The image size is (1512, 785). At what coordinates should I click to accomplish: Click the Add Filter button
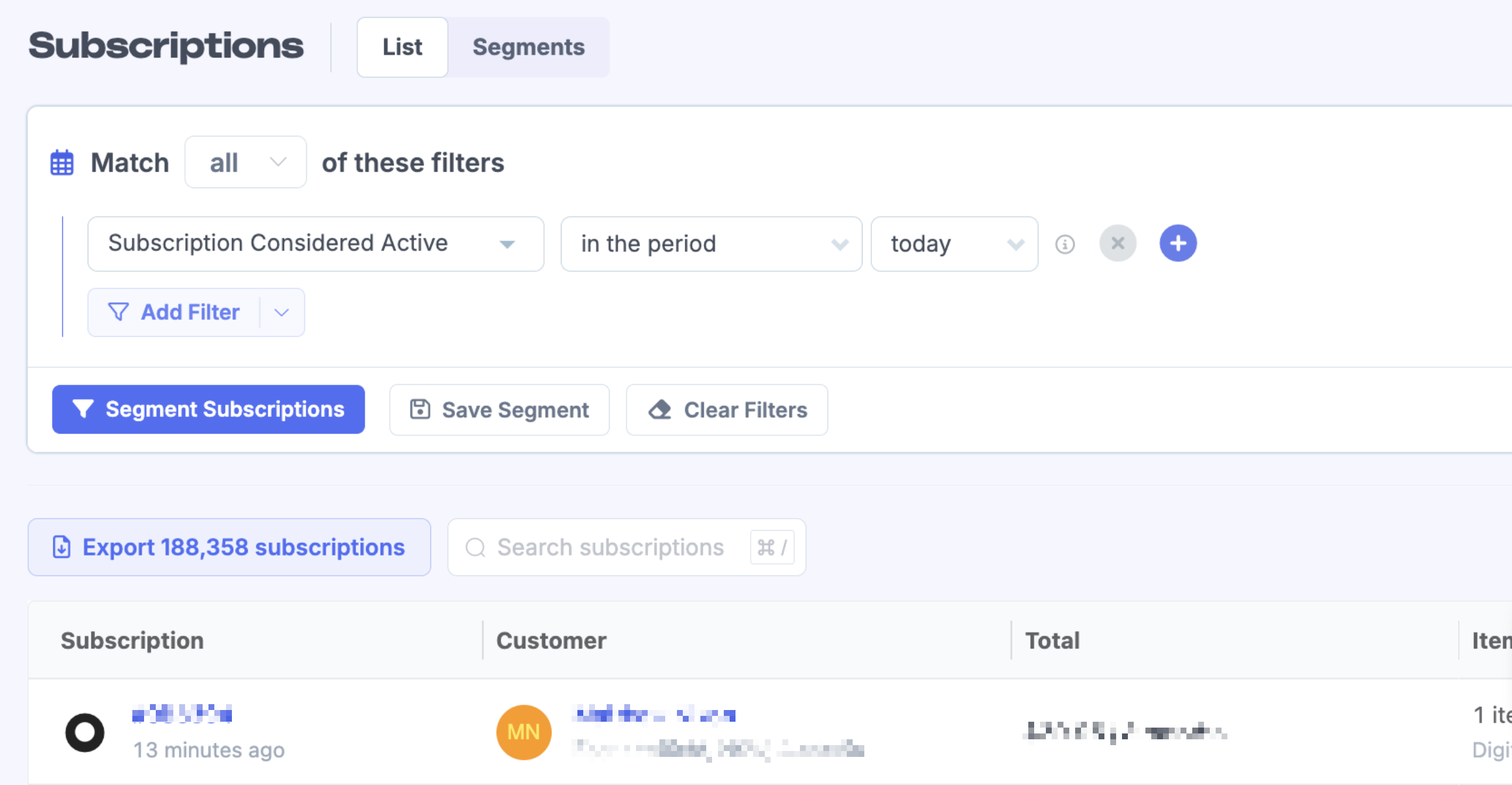click(x=175, y=312)
